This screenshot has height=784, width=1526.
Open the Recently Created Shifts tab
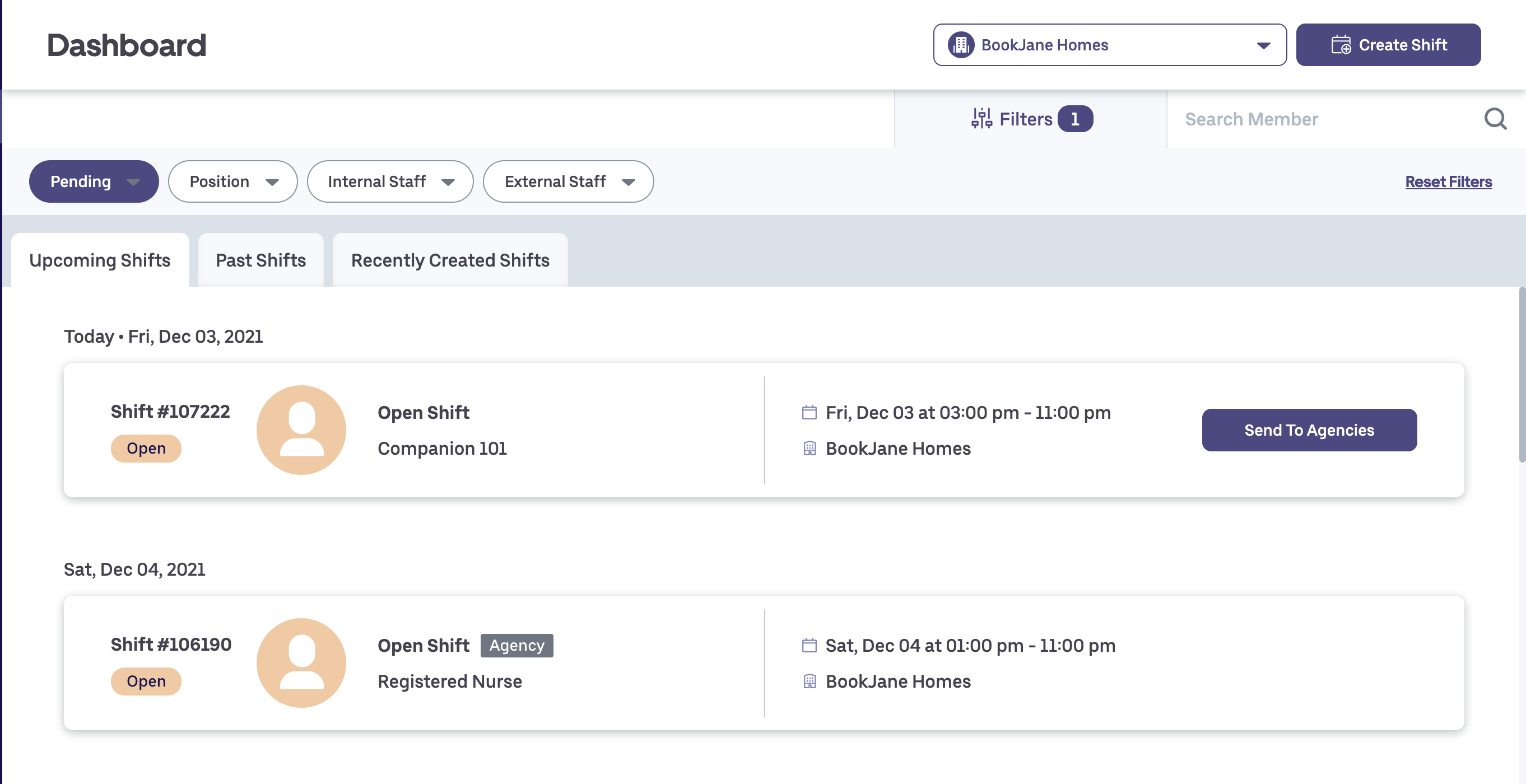click(450, 260)
